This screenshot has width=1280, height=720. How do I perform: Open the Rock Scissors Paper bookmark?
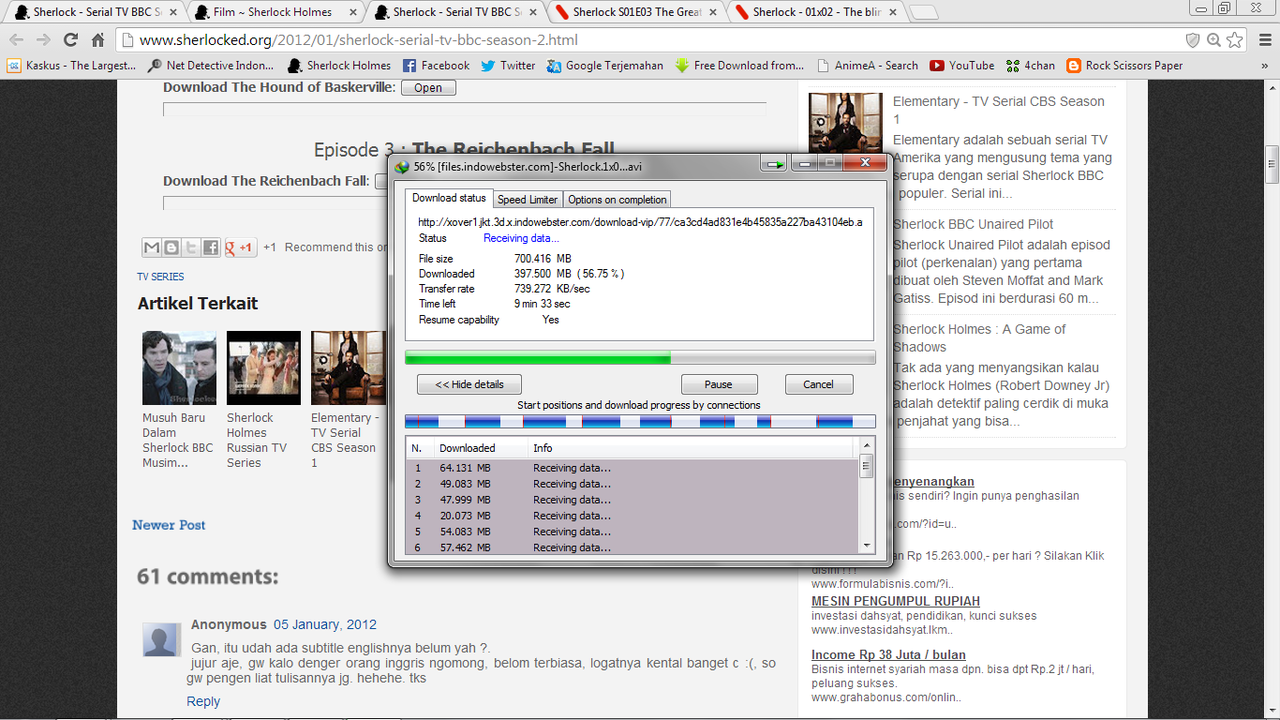[x=1125, y=65]
